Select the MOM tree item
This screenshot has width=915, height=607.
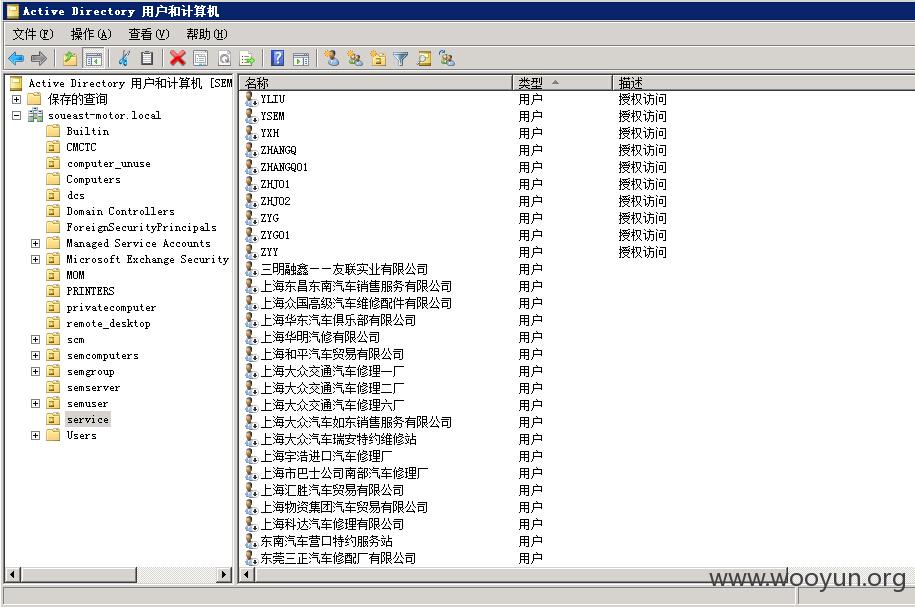click(75, 275)
